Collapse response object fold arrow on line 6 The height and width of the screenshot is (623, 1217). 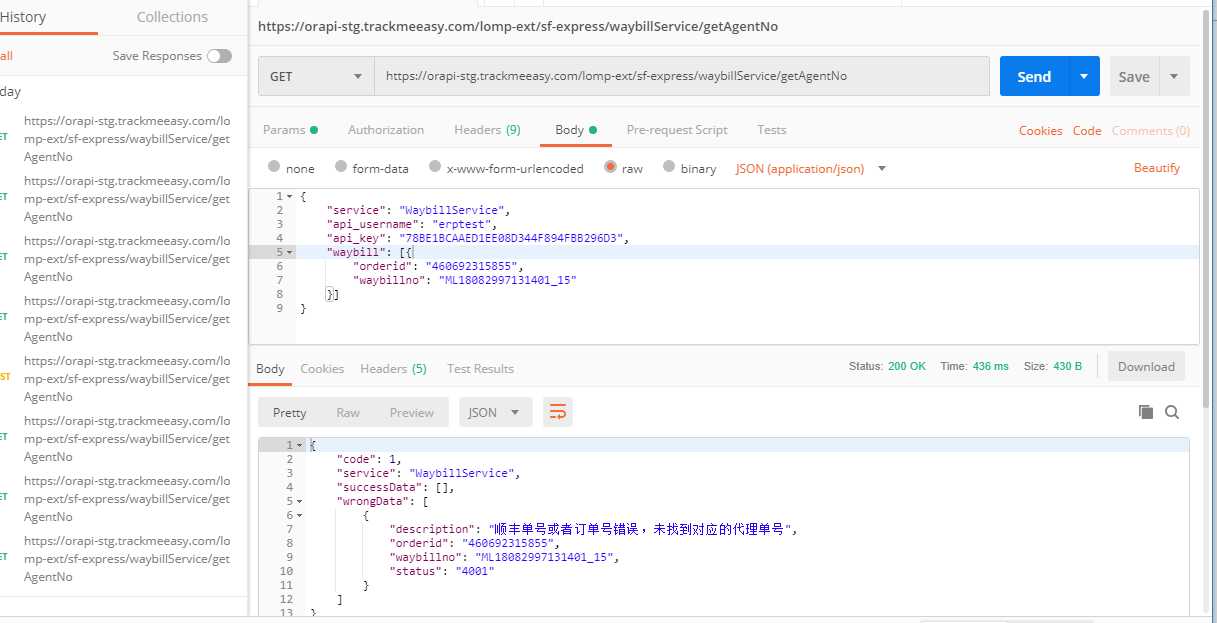coord(300,515)
